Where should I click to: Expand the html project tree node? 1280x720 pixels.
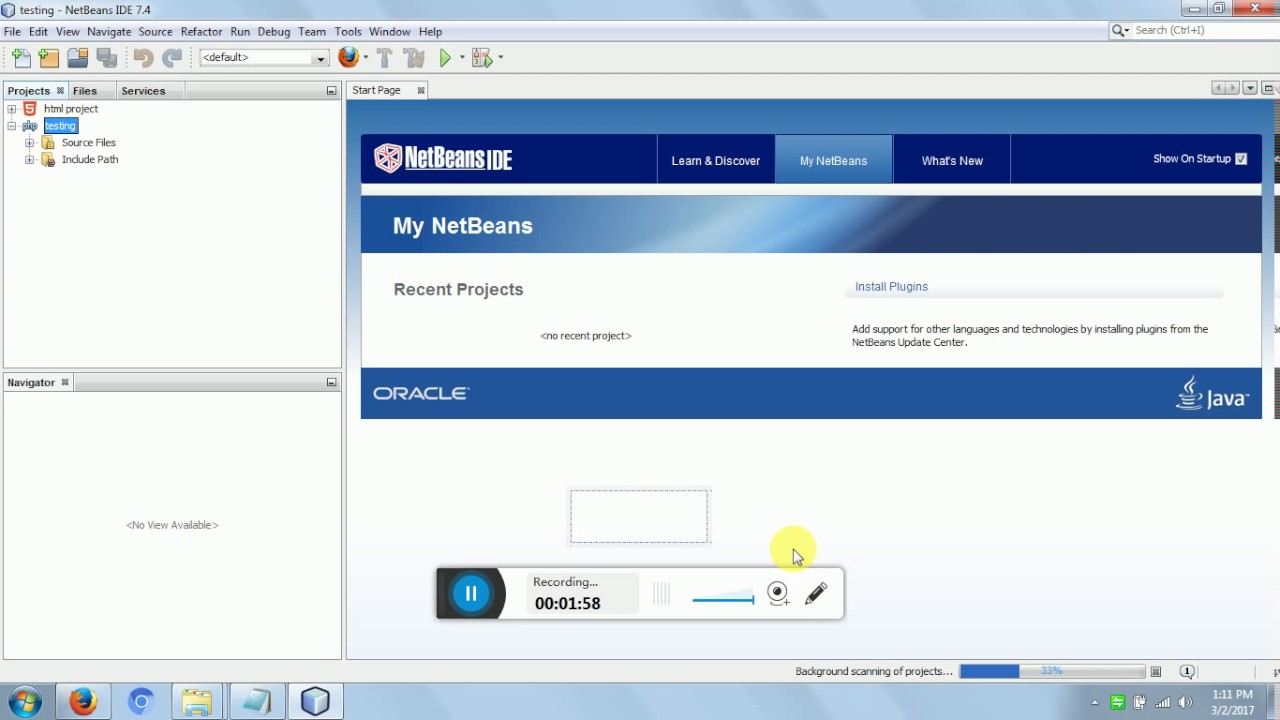[12, 109]
